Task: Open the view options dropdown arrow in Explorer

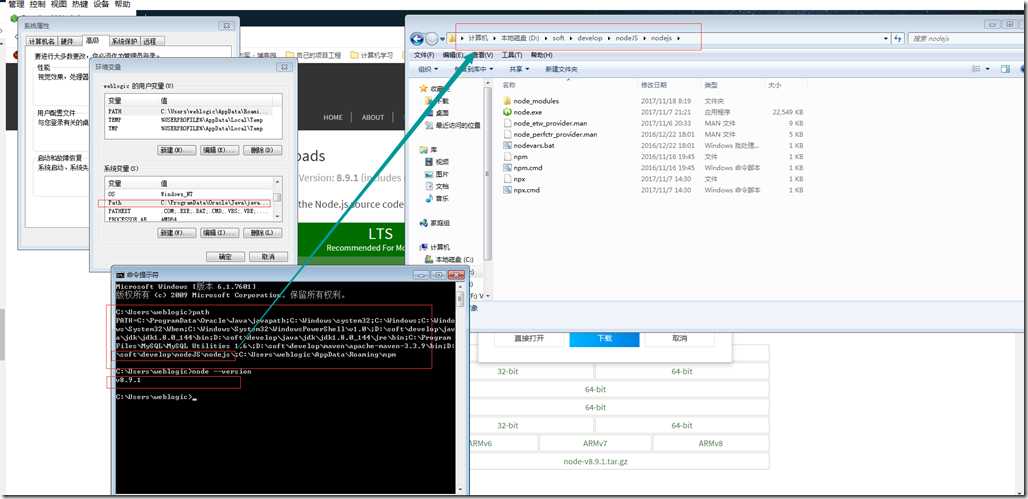Action: tap(987, 69)
